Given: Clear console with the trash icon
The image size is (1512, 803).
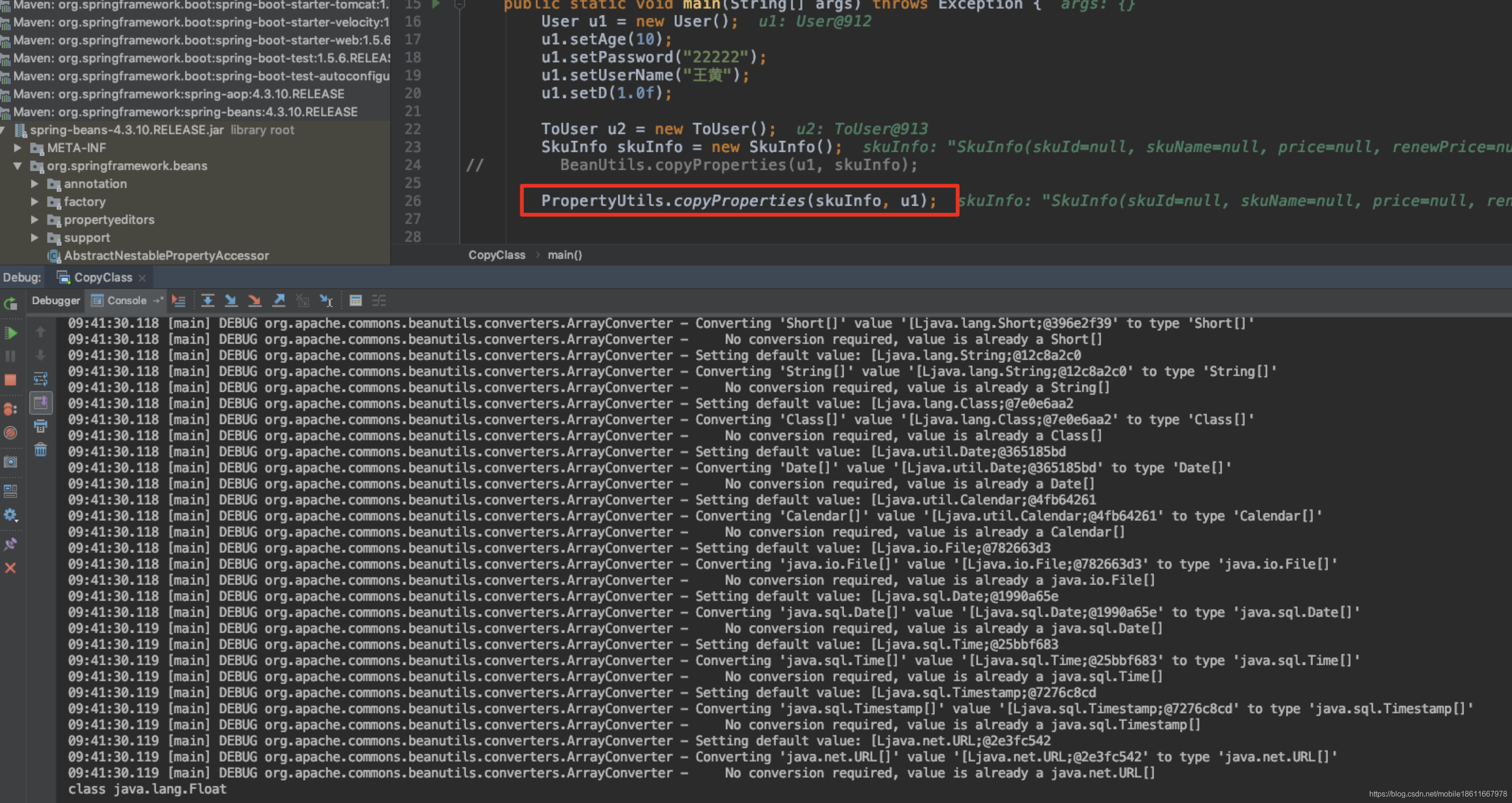Looking at the screenshot, I should coord(41,450).
